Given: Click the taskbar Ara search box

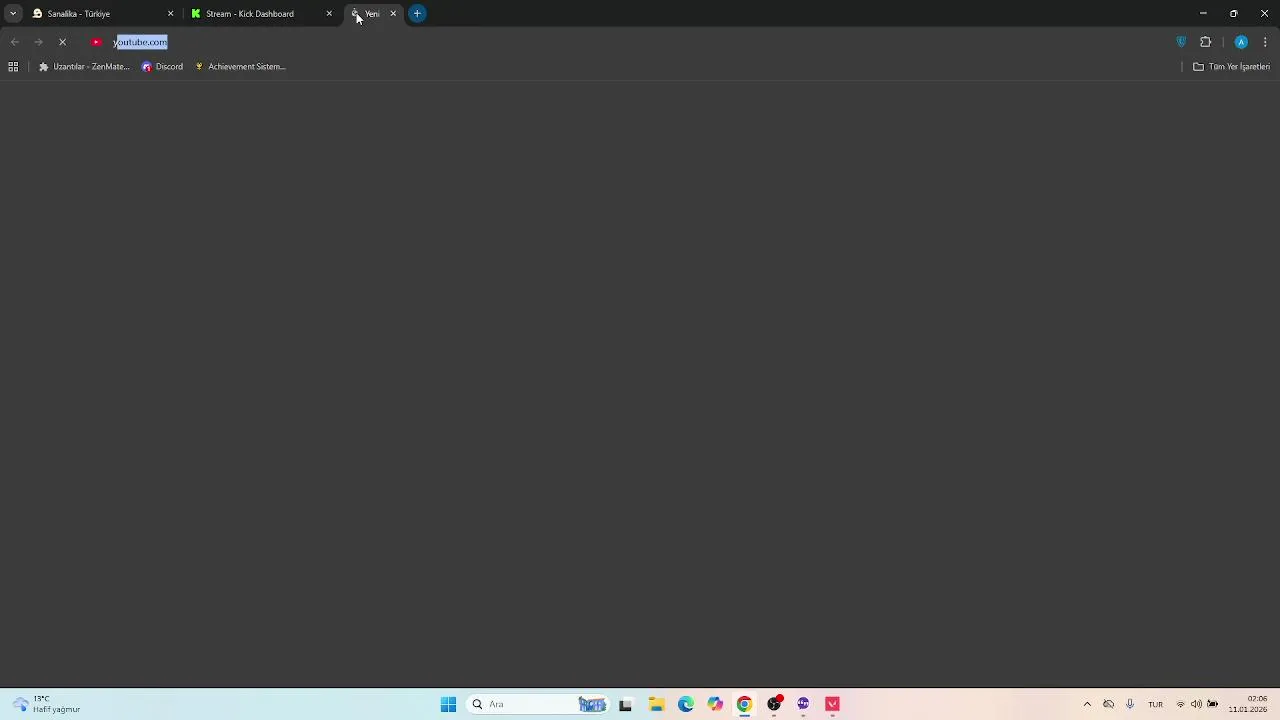Looking at the screenshot, I should [538, 704].
